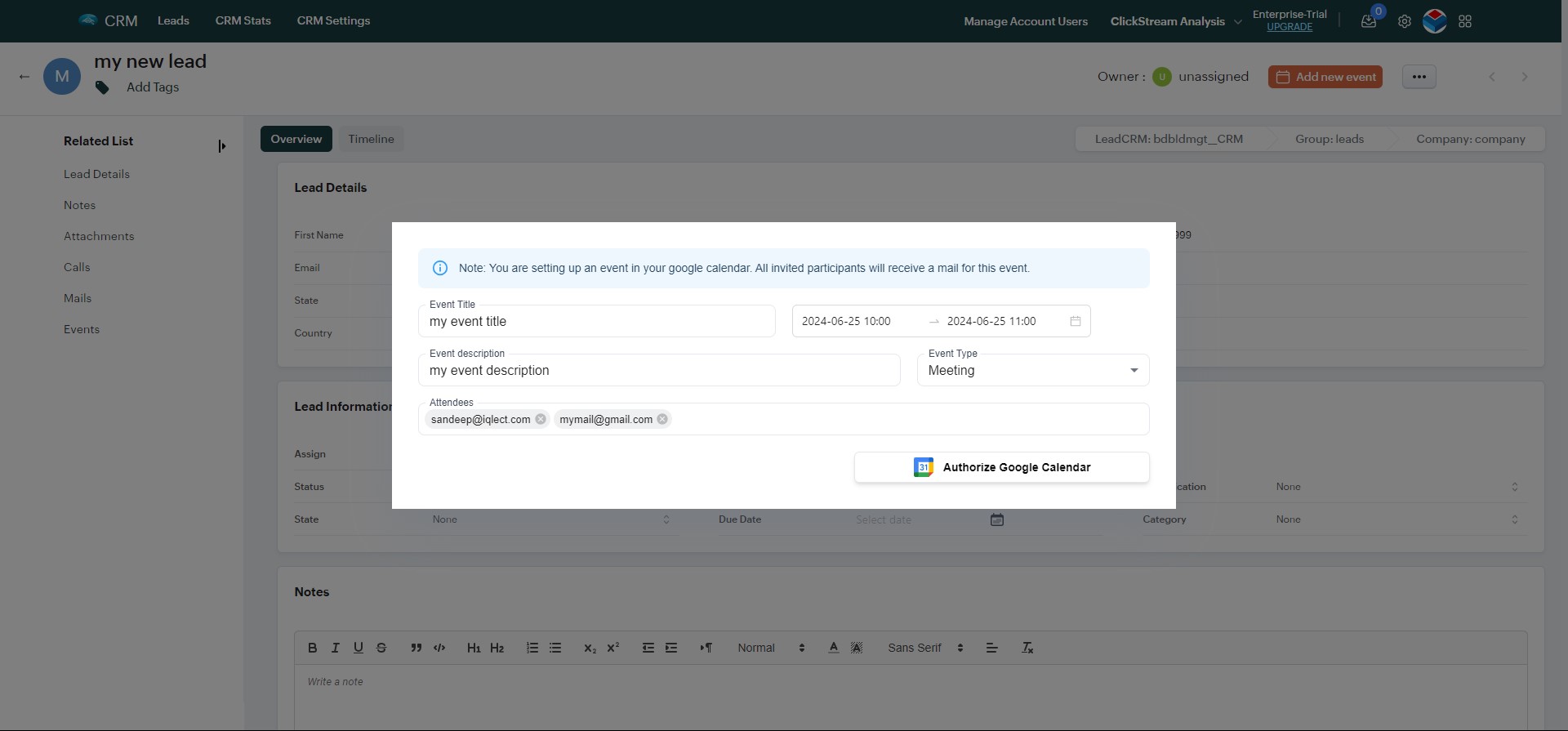Open Calls in Related List

77,267
